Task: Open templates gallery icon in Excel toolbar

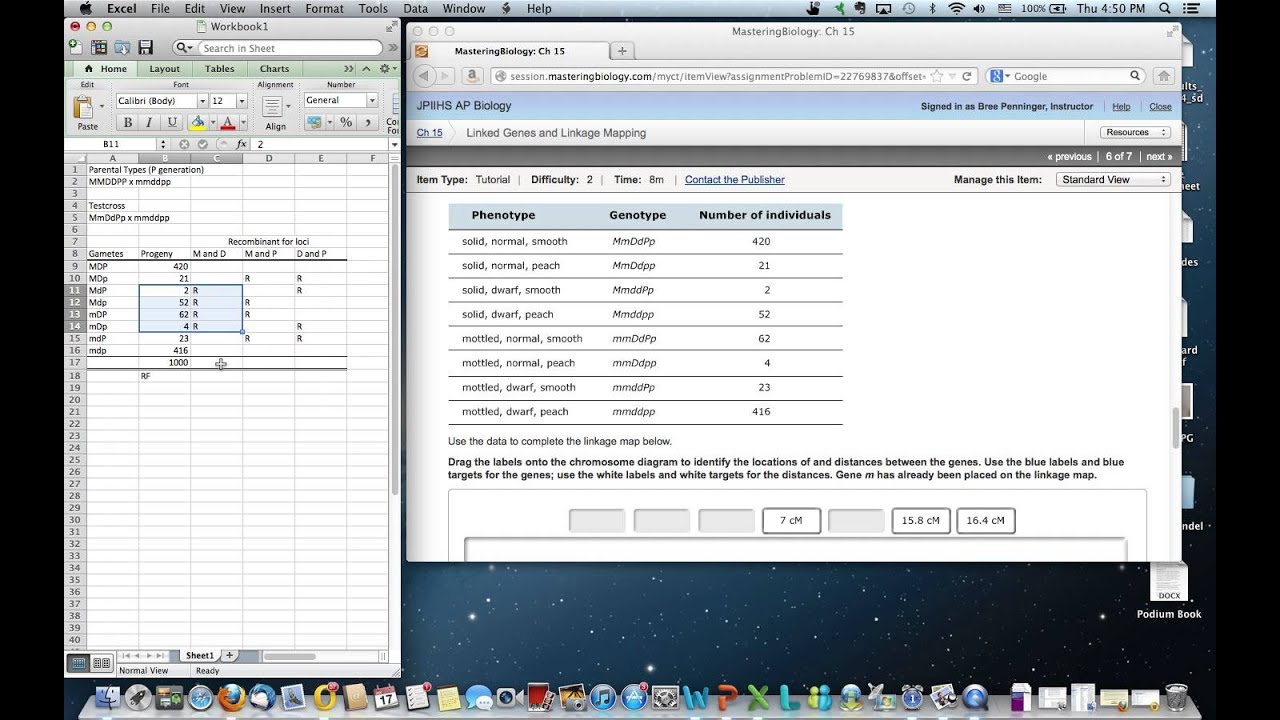Action: pos(100,48)
